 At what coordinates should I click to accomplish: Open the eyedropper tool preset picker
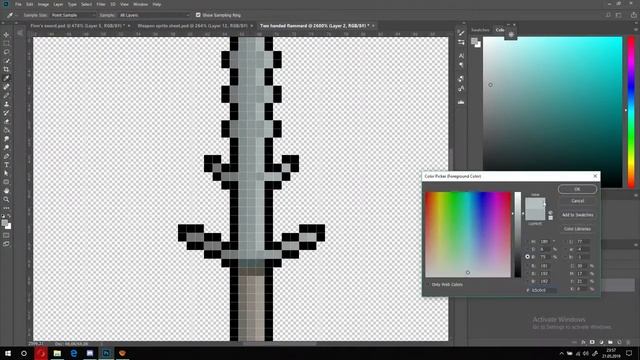(x=11, y=15)
